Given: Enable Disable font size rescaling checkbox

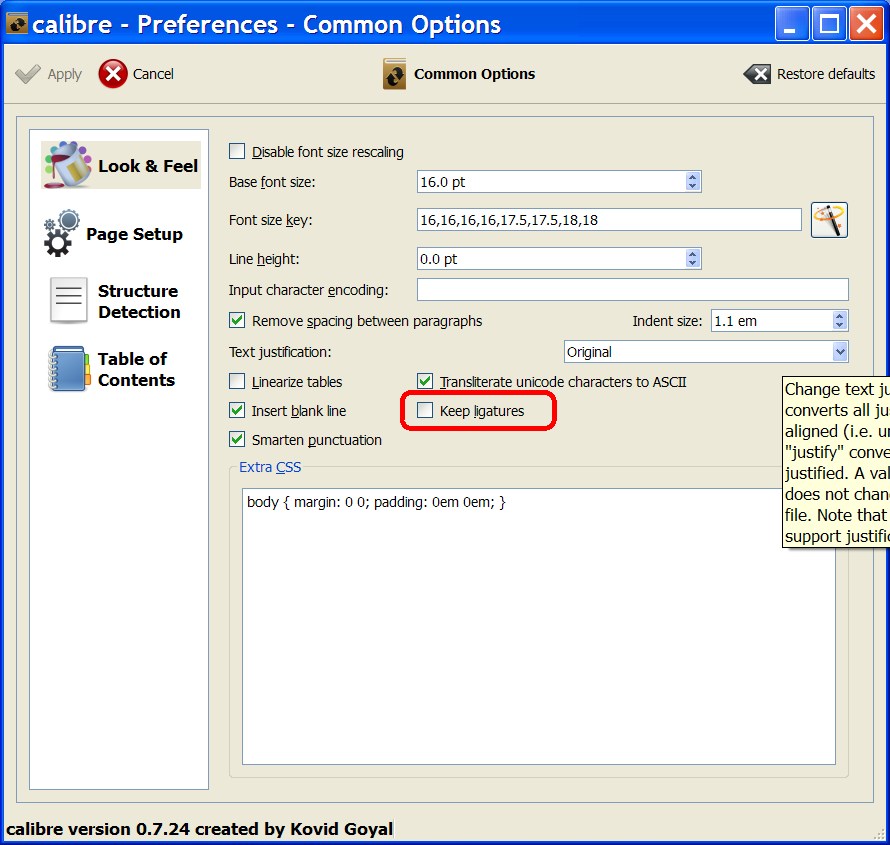Looking at the screenshot, I should click(237, 152).
